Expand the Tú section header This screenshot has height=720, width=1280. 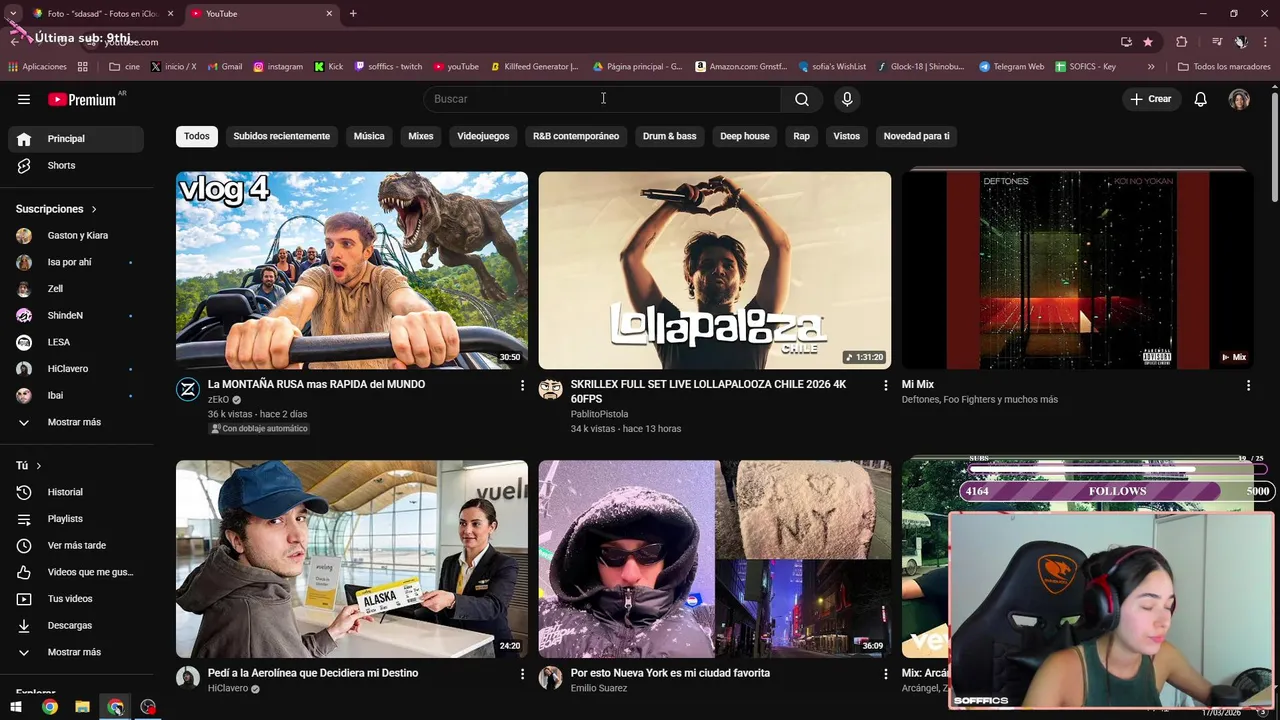pos(29,466)
